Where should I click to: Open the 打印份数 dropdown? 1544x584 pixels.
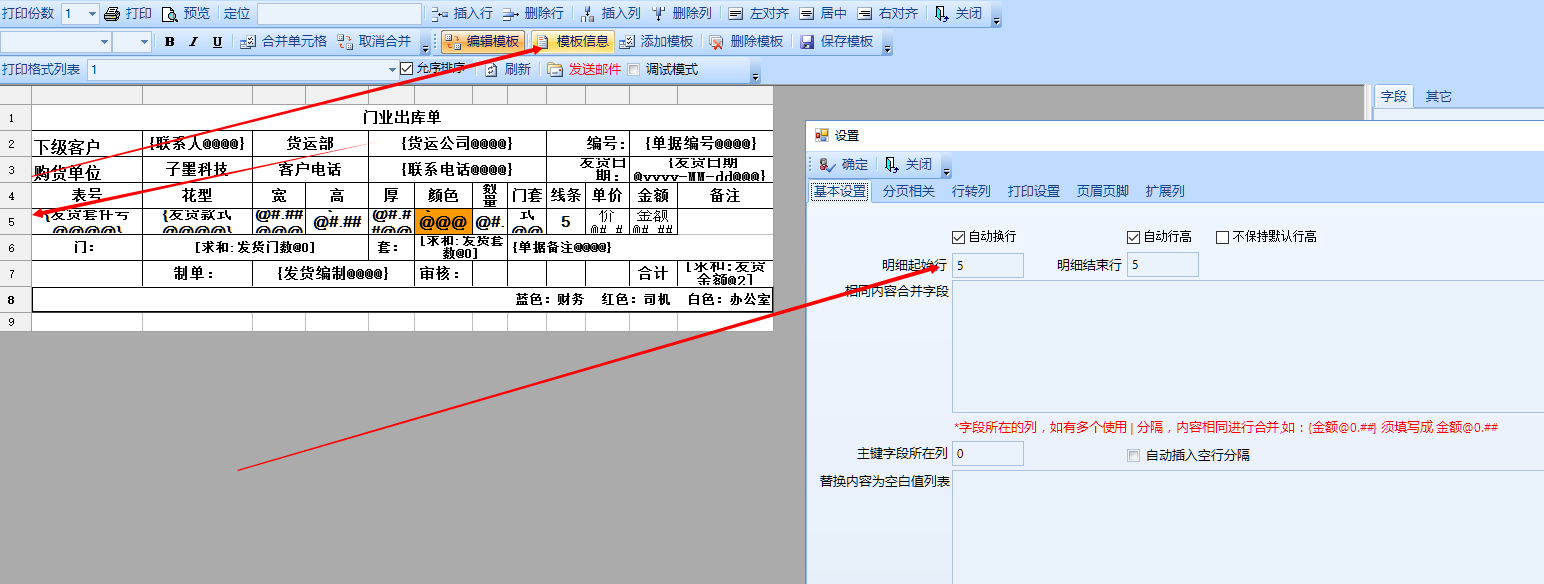[92, 14]
